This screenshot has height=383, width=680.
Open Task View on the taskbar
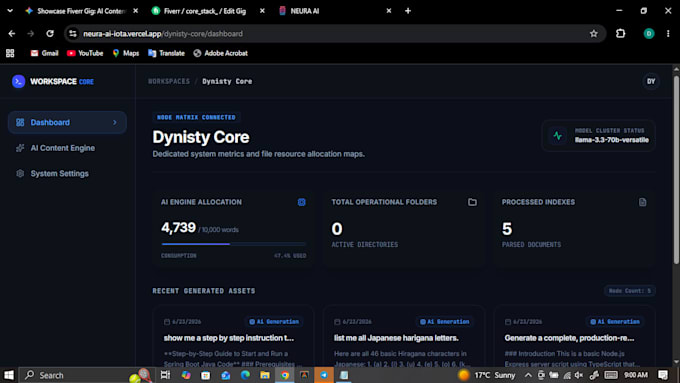point(165,375)
